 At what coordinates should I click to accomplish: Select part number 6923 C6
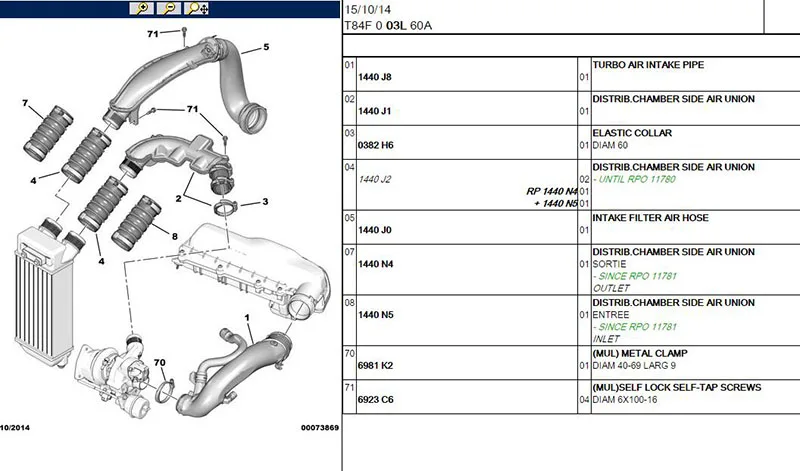376,400
